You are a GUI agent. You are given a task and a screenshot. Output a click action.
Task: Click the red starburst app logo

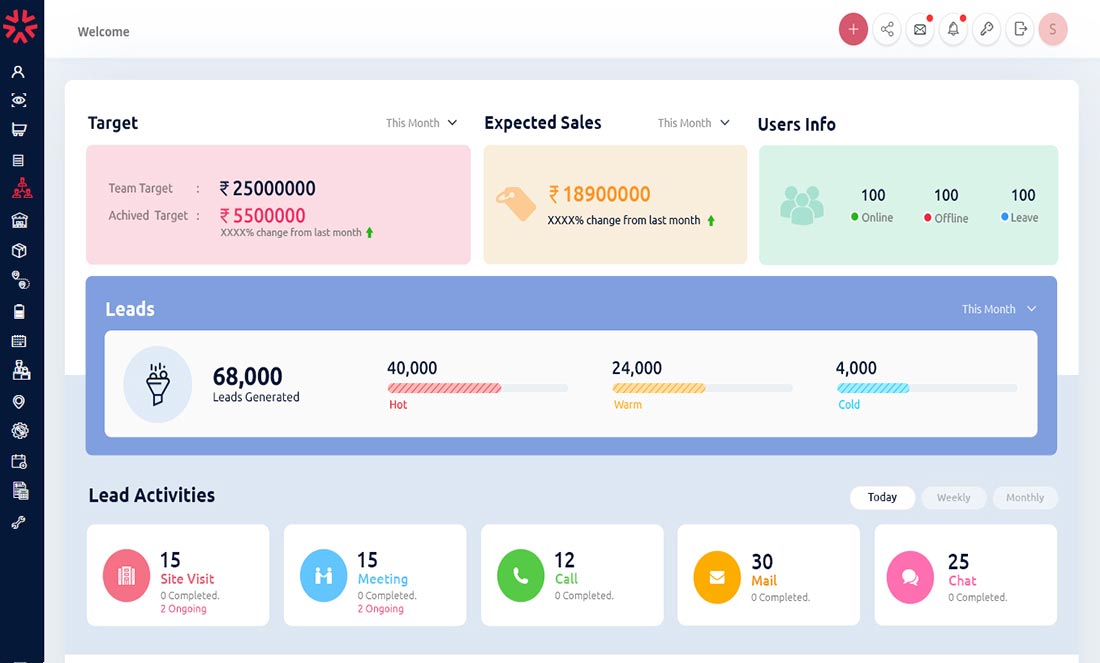20,26
